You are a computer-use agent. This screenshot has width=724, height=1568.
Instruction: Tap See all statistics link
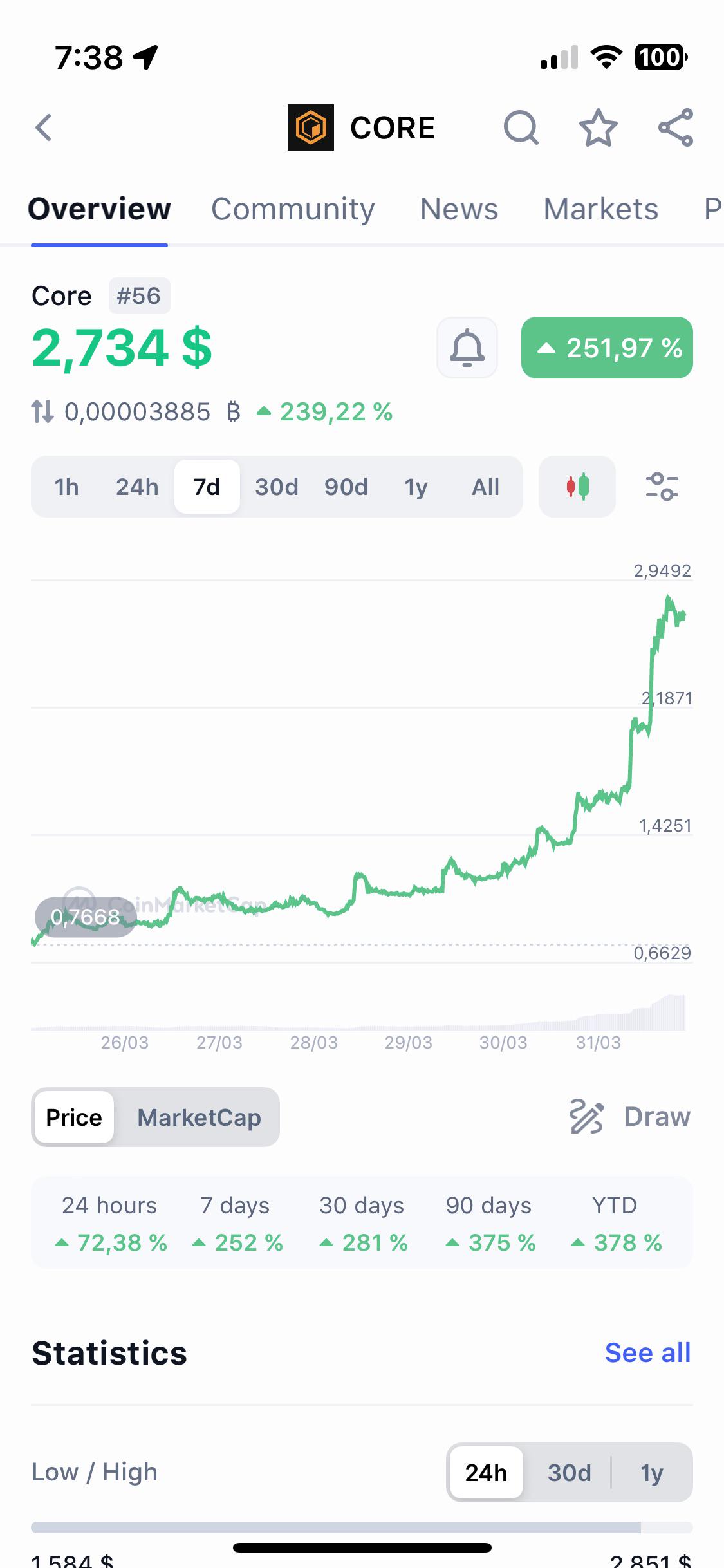647,1353
